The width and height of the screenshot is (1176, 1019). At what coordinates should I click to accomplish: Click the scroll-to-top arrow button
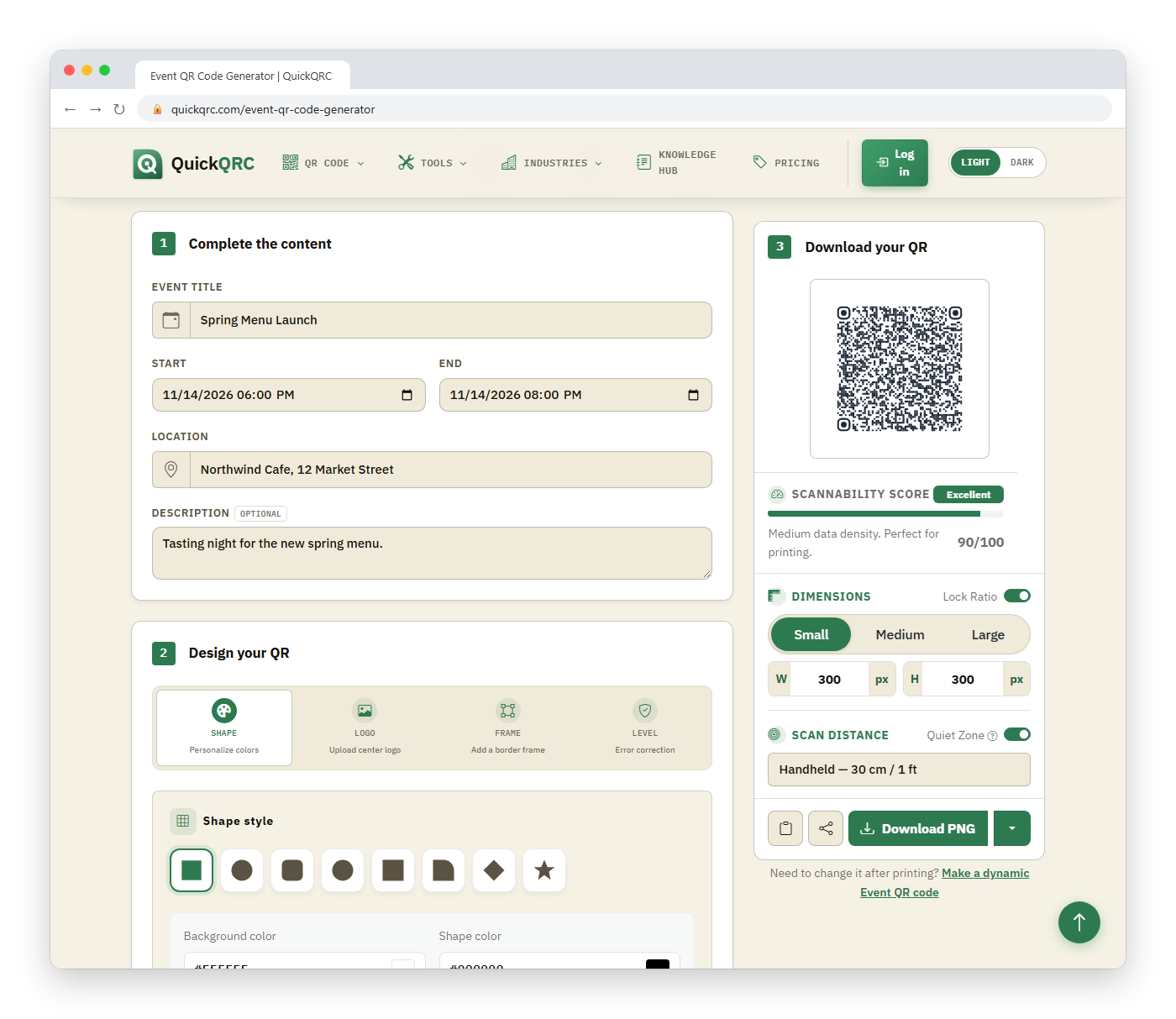[x=1079, y=922]
